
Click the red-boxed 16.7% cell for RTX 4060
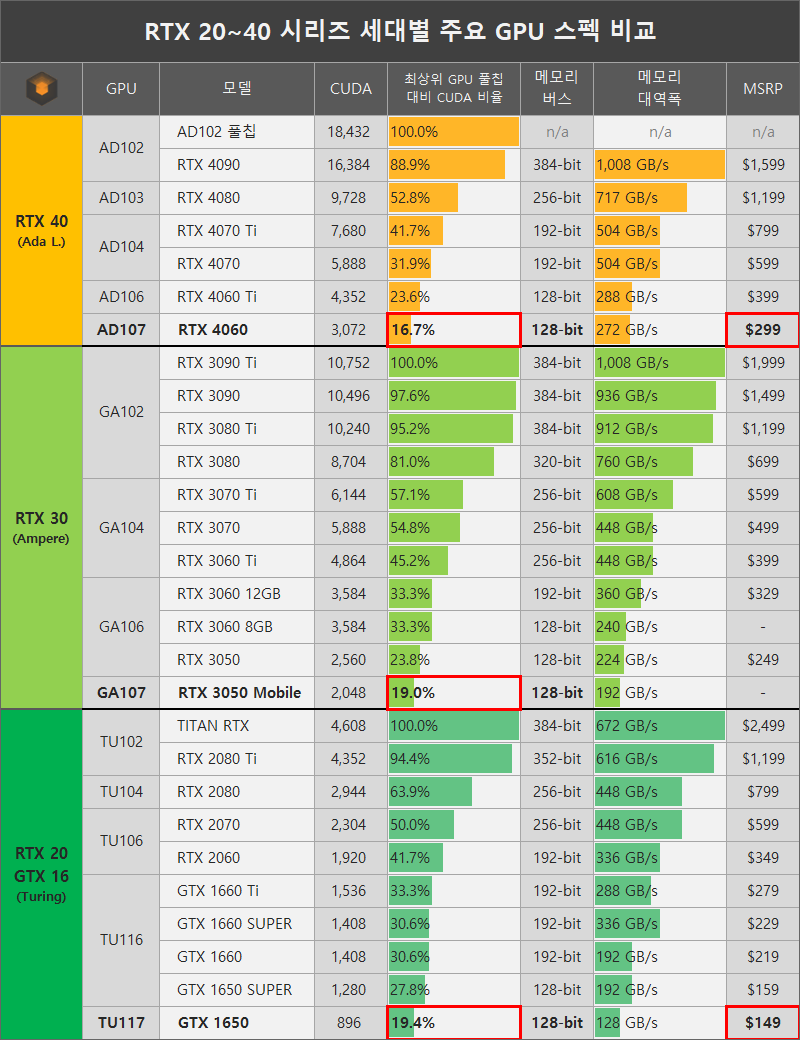click(453, 329)
